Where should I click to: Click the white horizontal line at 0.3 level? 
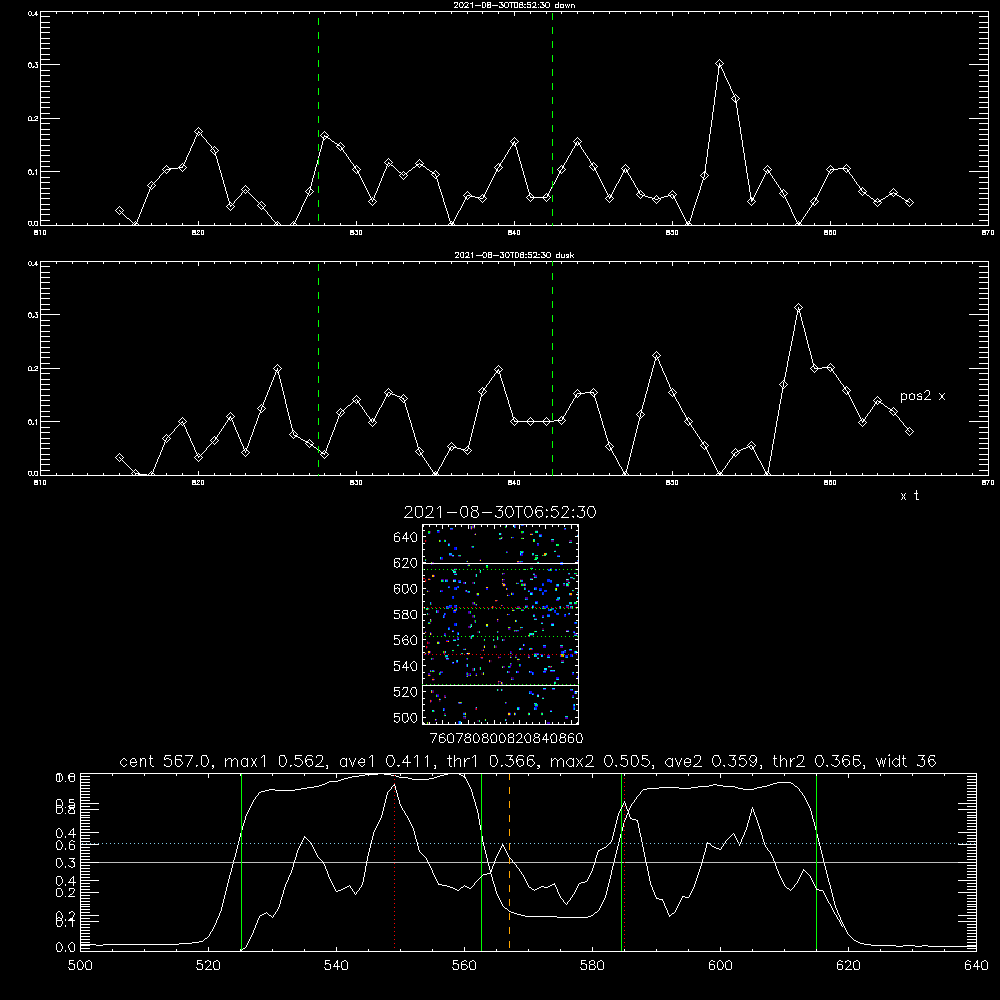click(x=528, y=862)
